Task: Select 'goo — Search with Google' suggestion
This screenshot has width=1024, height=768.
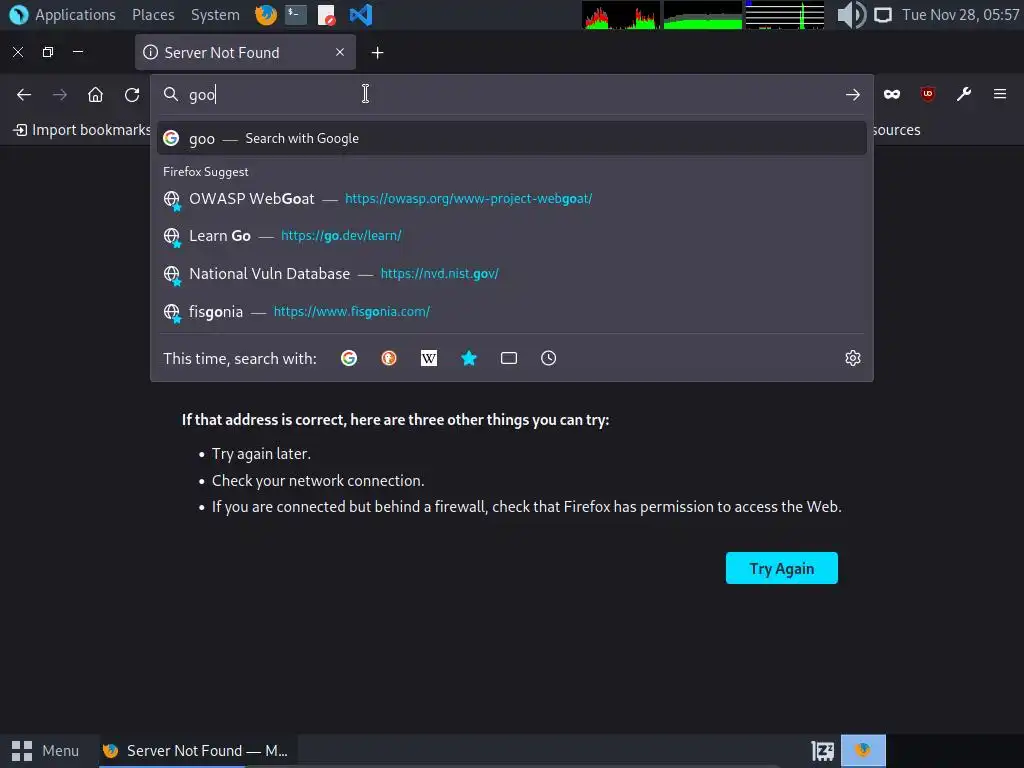Action: pyautogui.click(x=511, y=138)
